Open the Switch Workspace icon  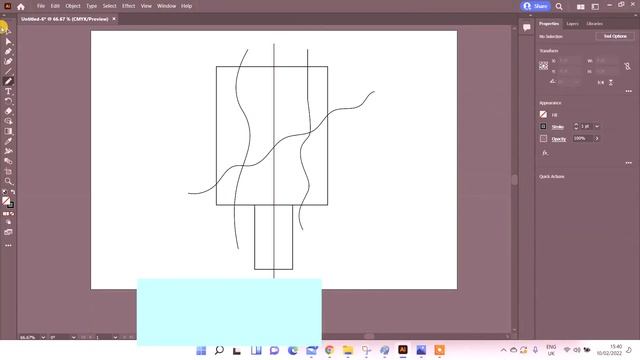[x=595, y=7]
